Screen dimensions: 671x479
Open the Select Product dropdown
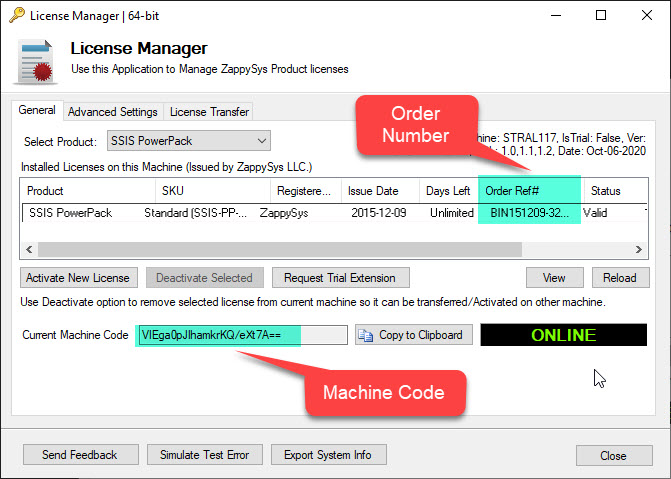189,141
